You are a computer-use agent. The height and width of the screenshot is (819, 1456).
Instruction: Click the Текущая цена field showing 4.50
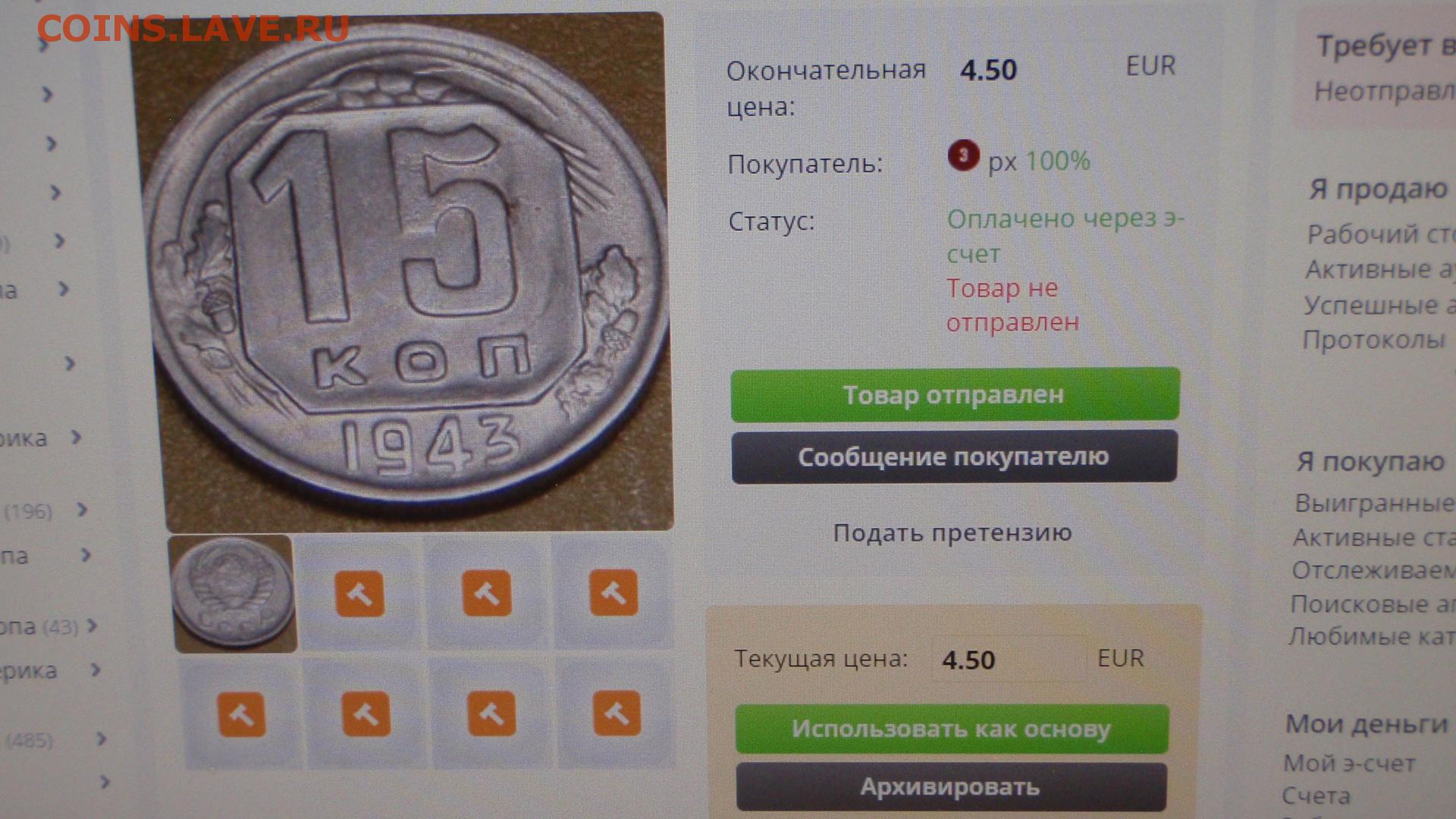[x=1009, y=659]
